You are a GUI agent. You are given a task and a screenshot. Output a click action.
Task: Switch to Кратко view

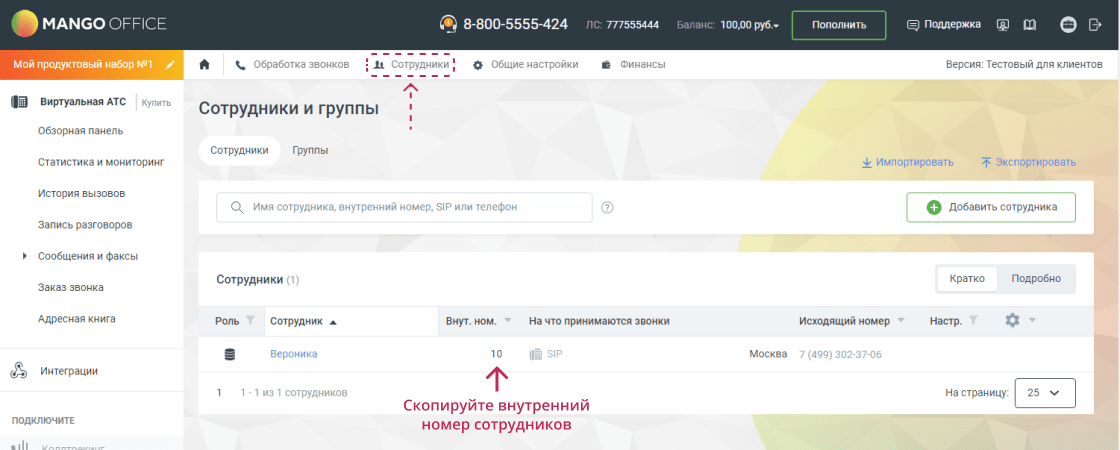tap(967, 279)
